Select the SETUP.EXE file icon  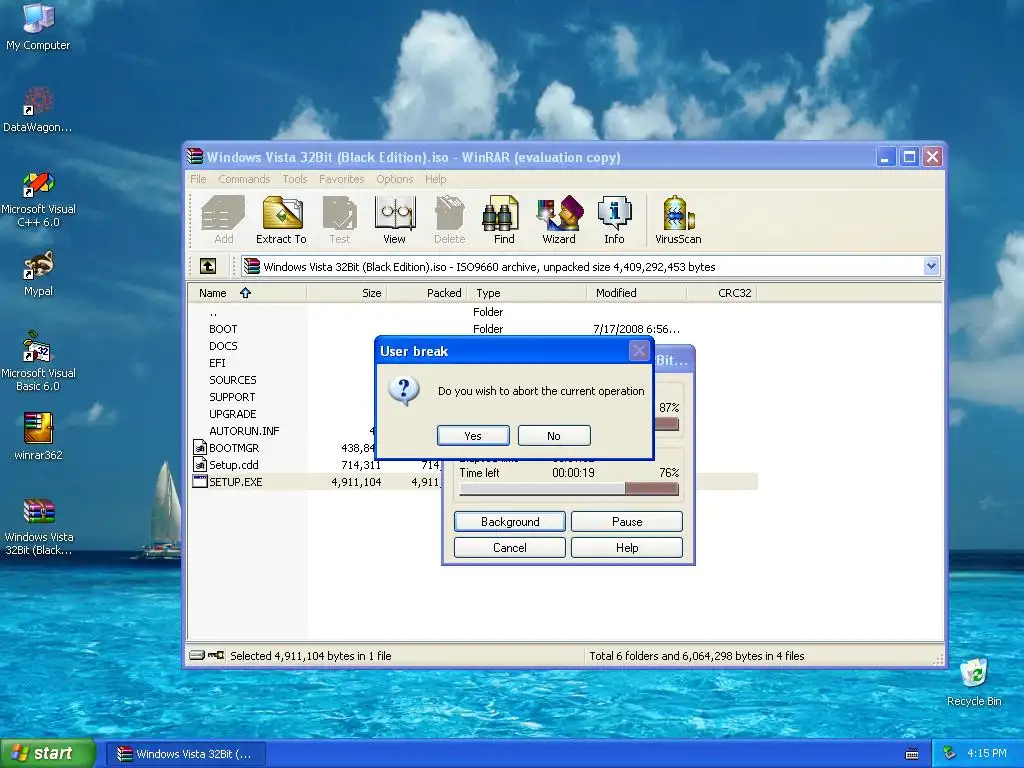point(200,481)
